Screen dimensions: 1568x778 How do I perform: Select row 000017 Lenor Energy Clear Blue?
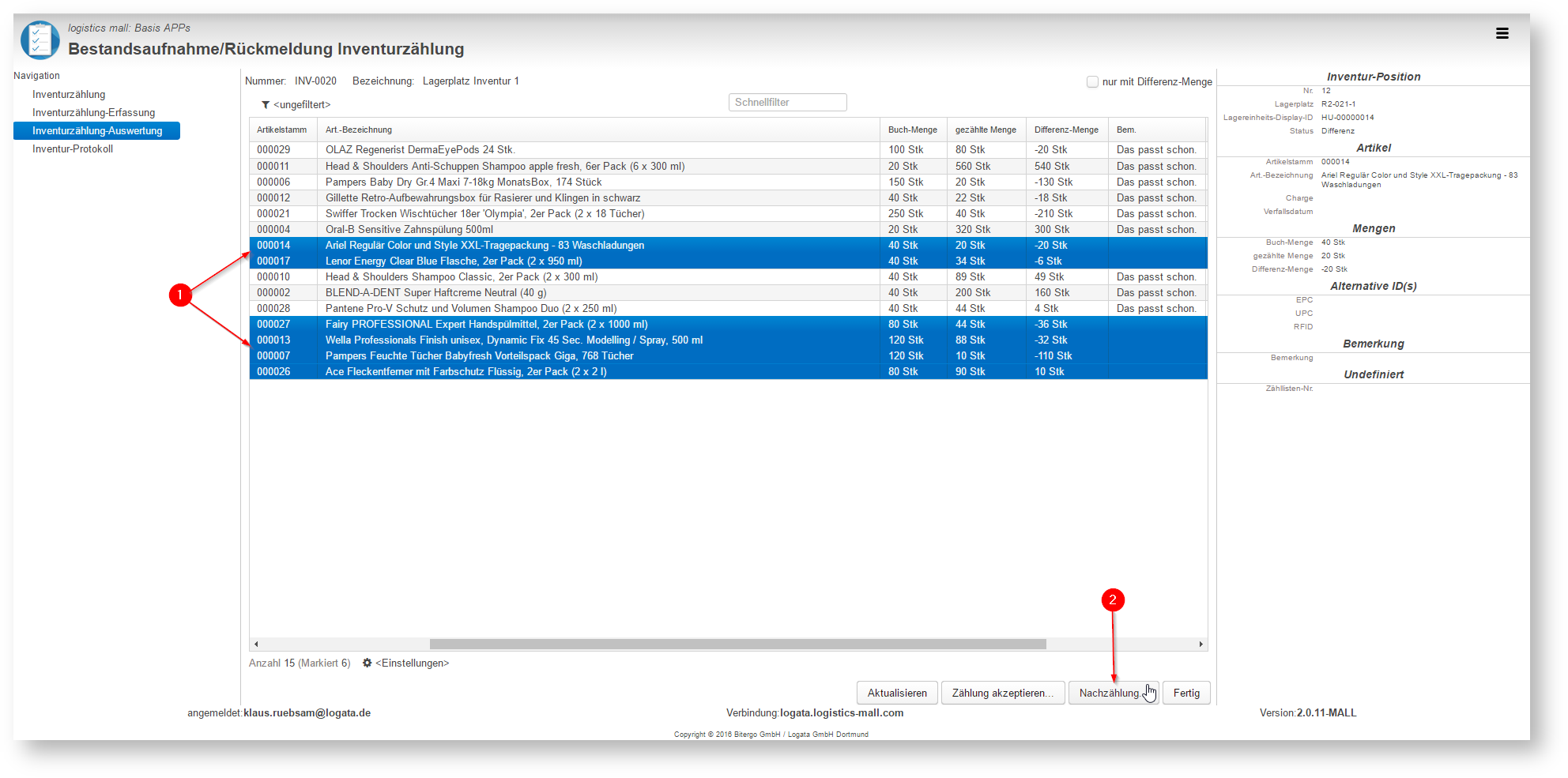(x=728, y=261)
